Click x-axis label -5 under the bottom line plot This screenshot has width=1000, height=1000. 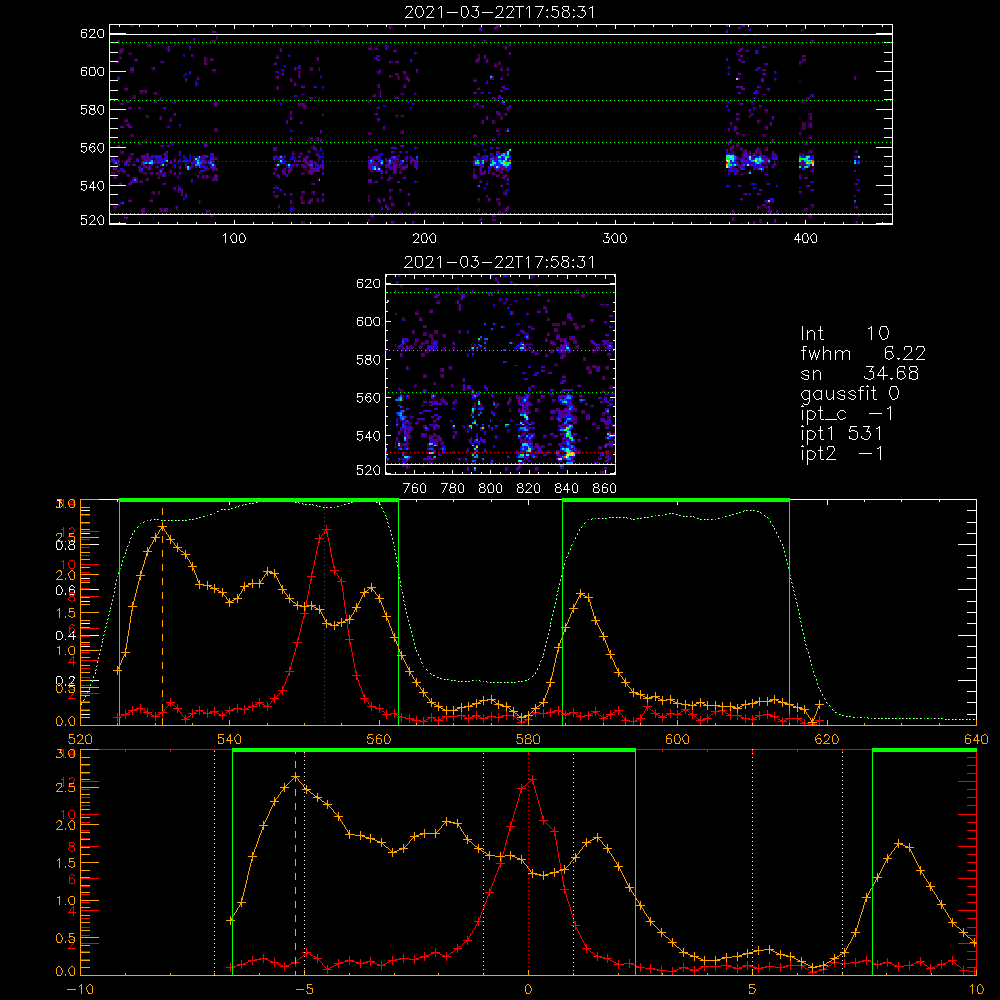click(304, 990)
